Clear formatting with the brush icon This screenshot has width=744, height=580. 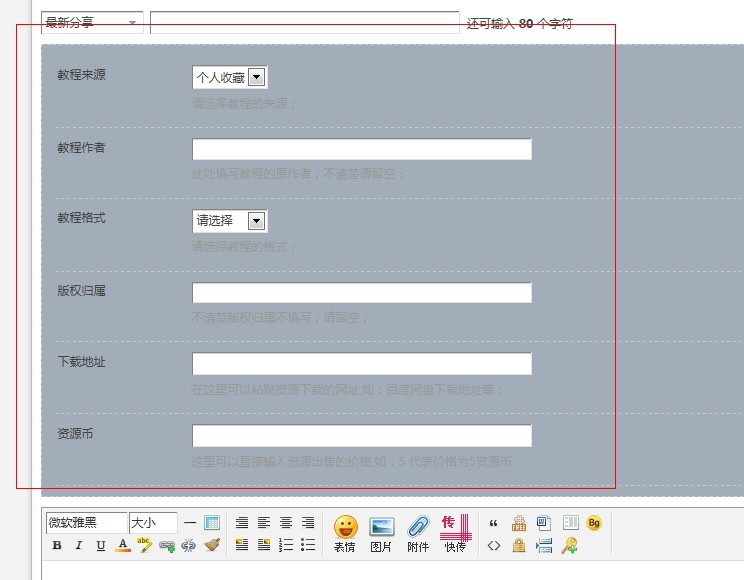pos(212,545)
